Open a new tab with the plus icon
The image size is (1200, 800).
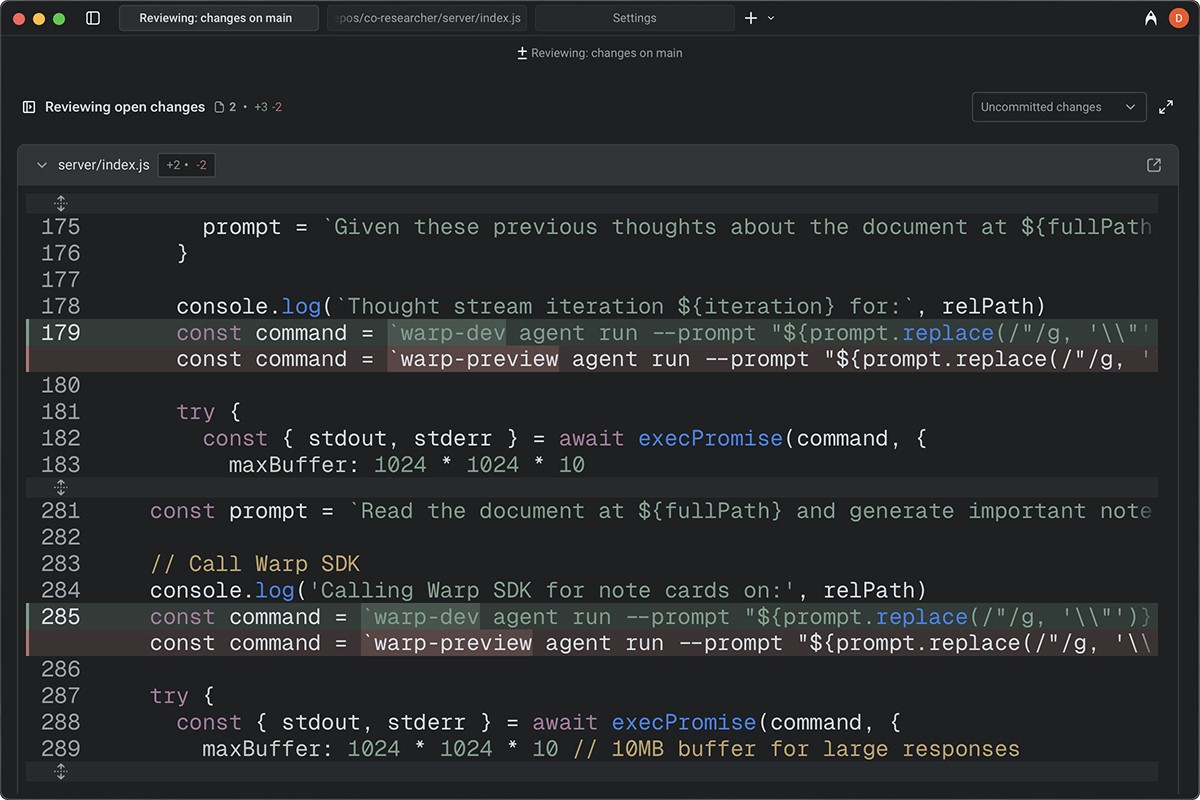(750, 17)
